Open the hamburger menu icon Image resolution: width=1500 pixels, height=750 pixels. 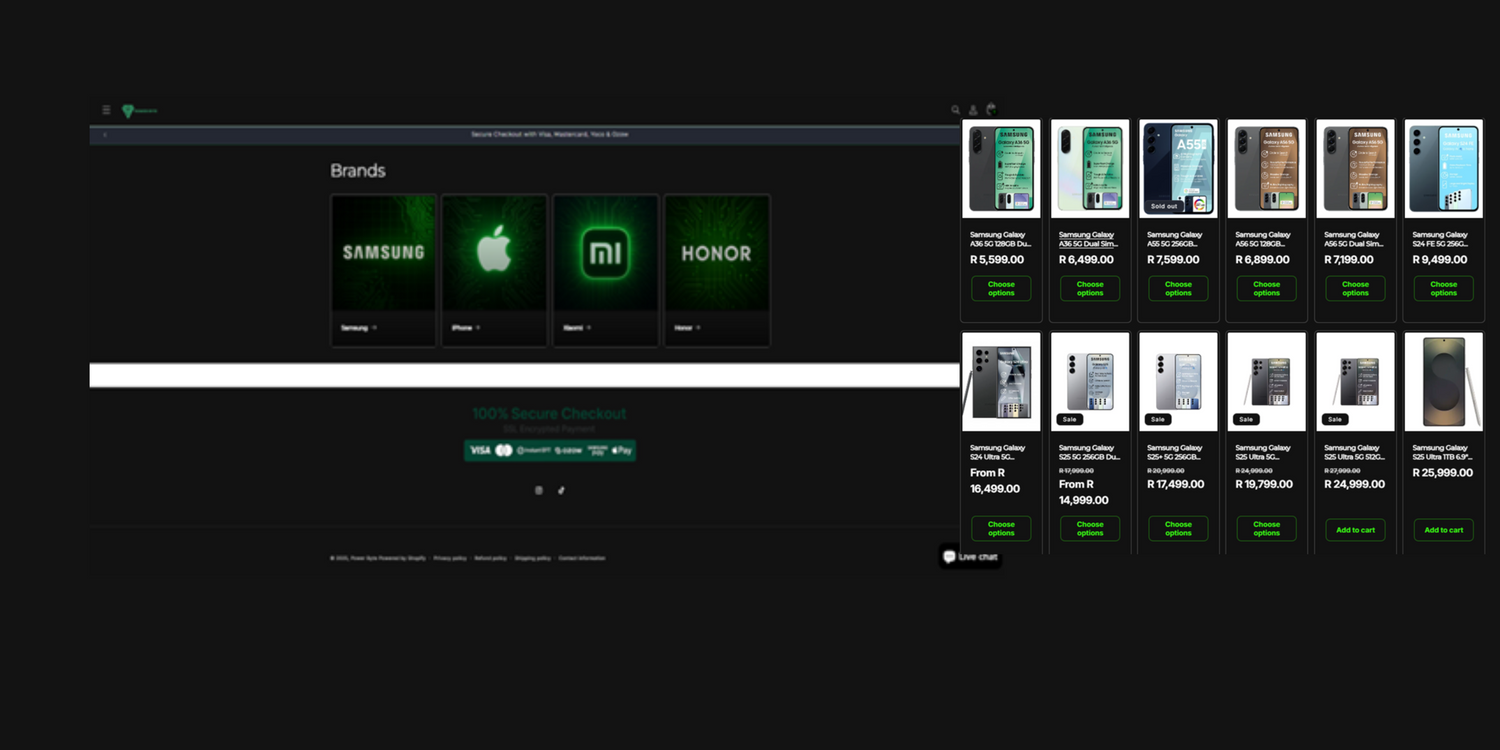pyautogui.click(x=106, y=110)
